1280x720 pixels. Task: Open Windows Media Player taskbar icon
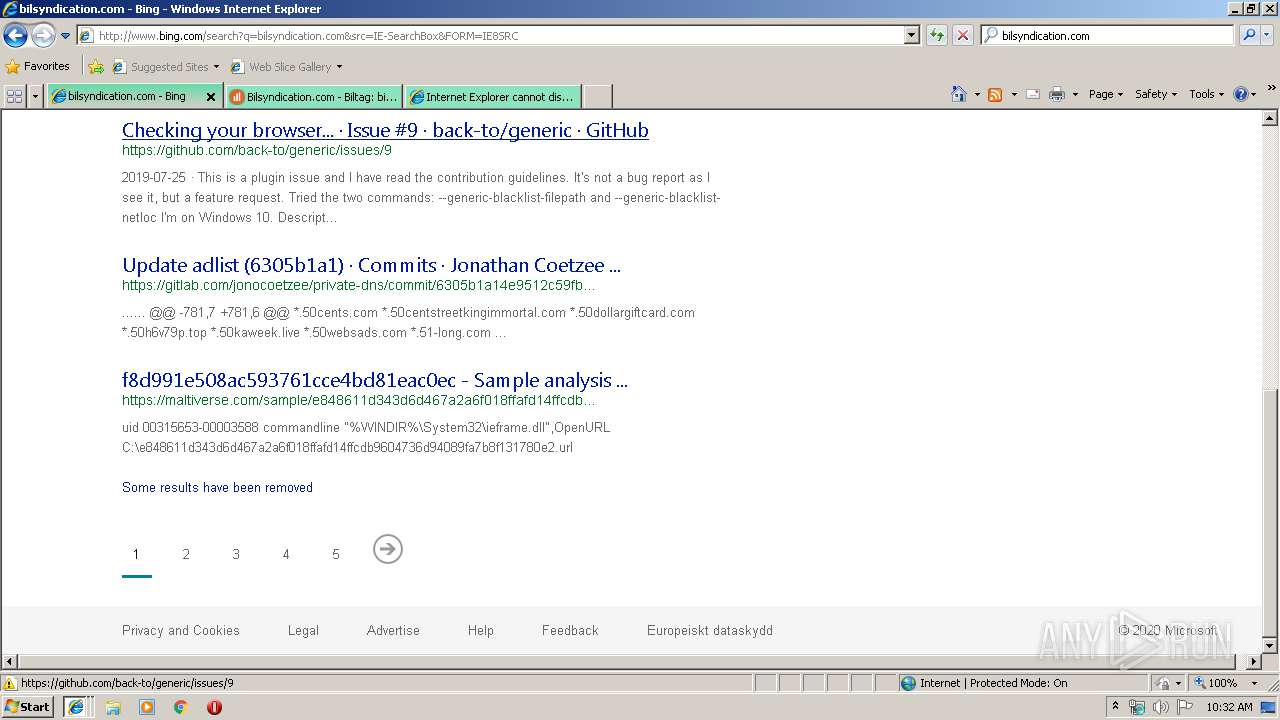[x=147, y=707]
